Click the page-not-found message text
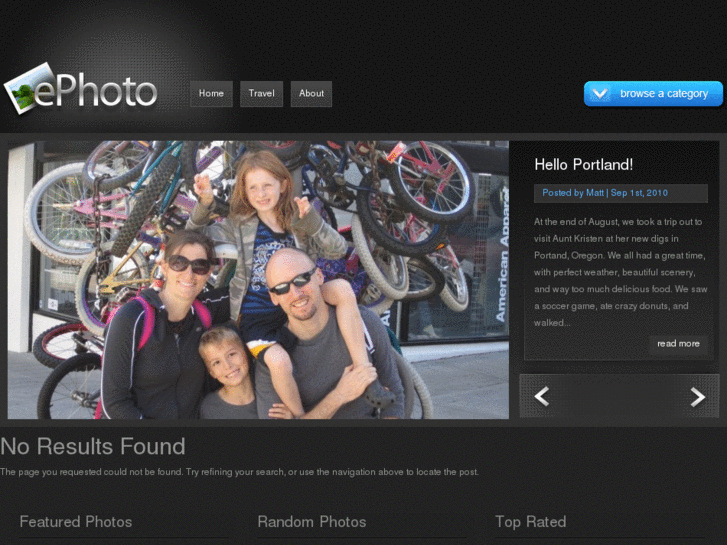 click(x=239, y=472)
